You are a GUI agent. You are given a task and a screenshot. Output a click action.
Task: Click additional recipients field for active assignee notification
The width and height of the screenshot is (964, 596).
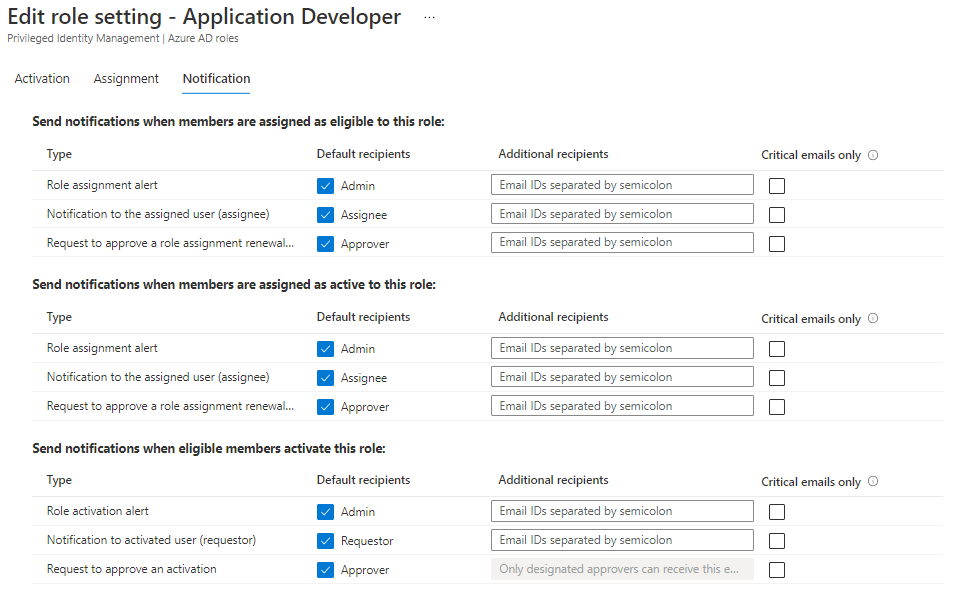coord(622,377)
